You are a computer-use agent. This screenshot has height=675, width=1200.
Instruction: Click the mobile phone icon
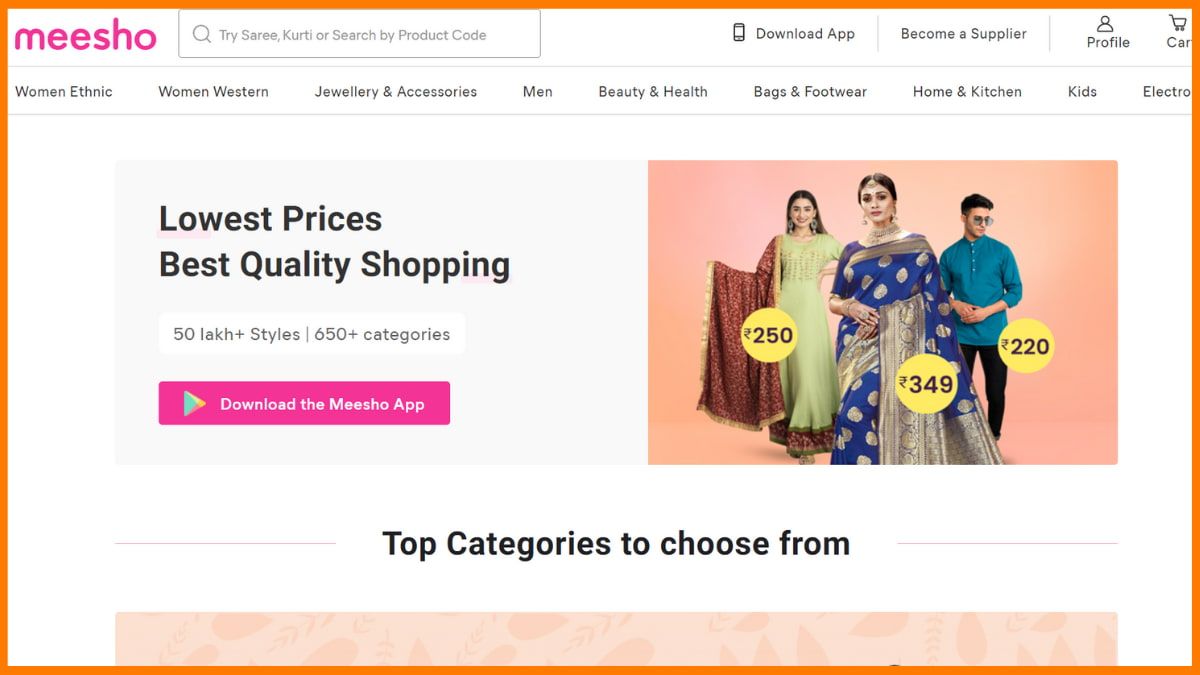[x=739, y=33]
